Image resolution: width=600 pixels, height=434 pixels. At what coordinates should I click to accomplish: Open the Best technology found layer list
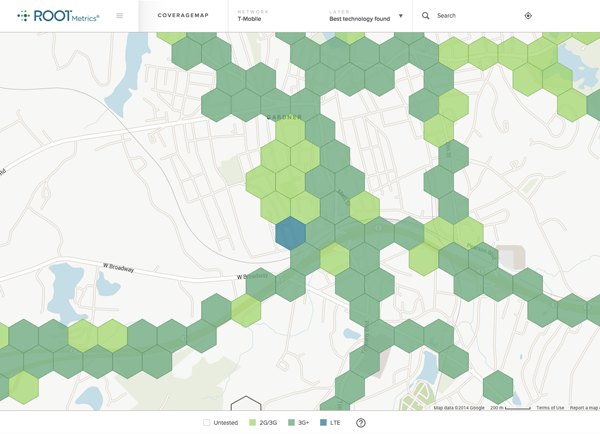click(361, 19)
